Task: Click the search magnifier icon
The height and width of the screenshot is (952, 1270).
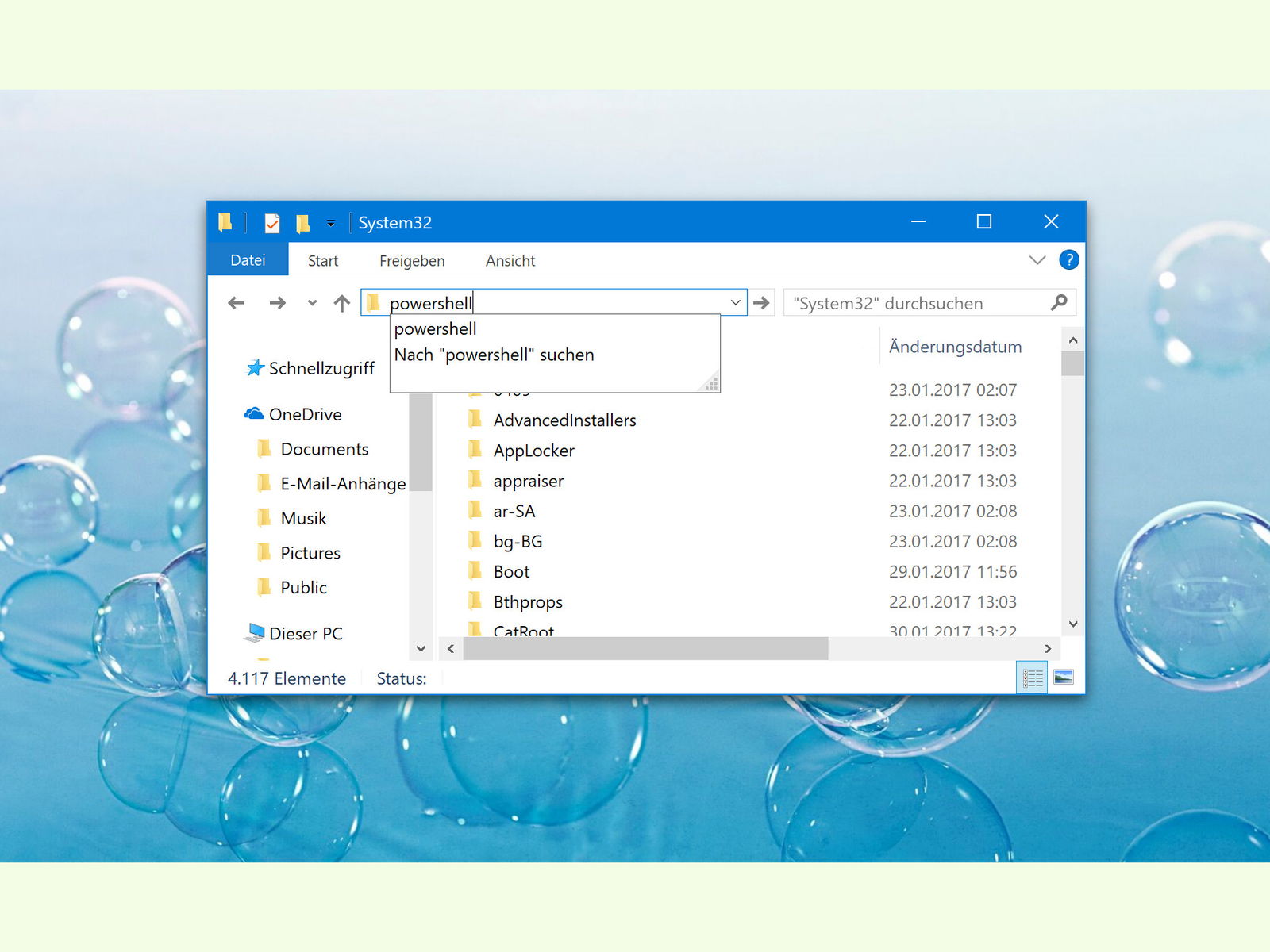Action: tap(1059, 302)
